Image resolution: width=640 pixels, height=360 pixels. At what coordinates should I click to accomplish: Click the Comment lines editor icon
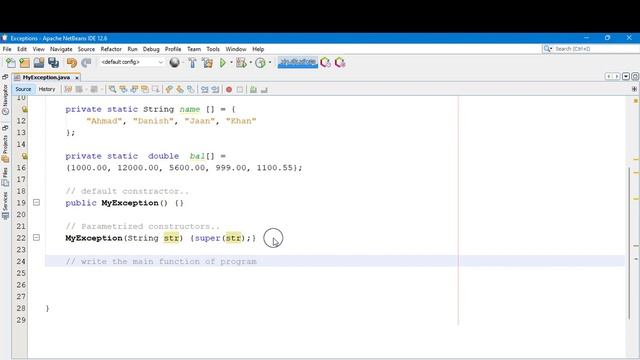253,89
